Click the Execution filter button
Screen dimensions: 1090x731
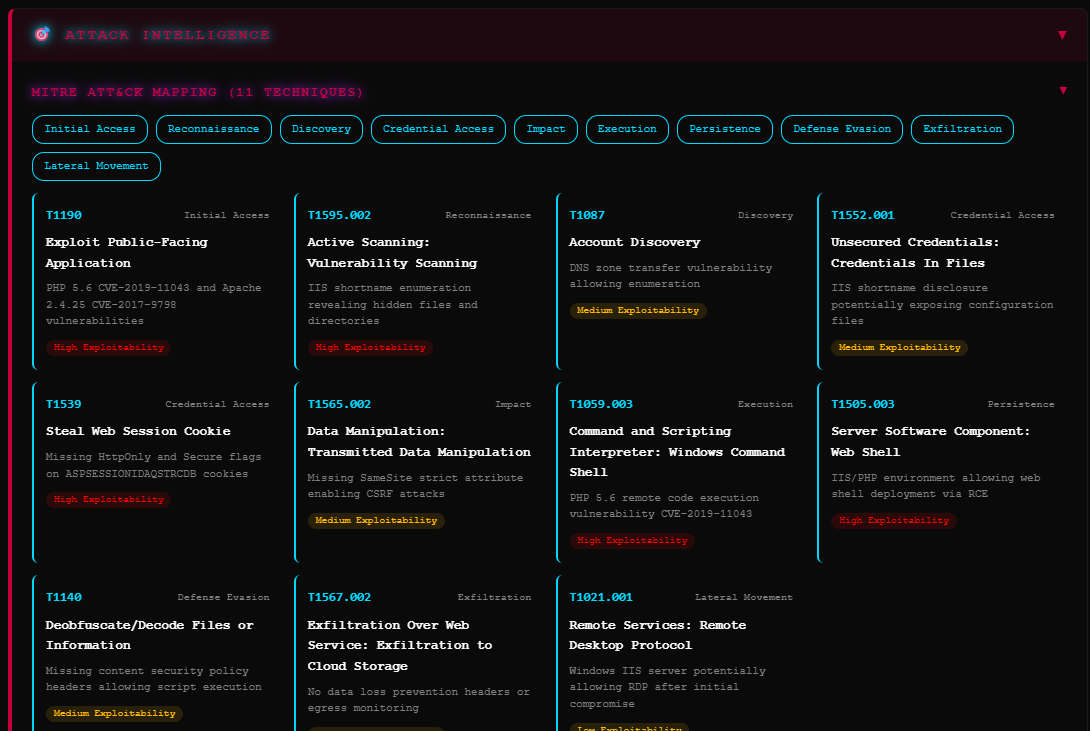[x=627, y=129]
